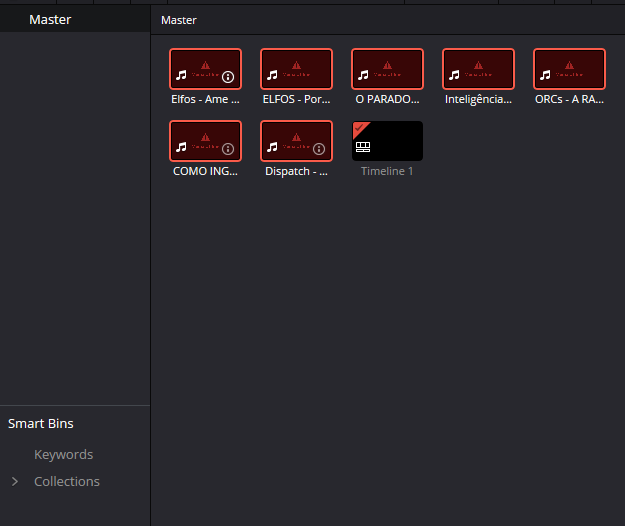This screenshot has height=526, width=625.
Task: Click music note icon on O PARADO clip
Action: pyautogui.click(x=363, y=75)
